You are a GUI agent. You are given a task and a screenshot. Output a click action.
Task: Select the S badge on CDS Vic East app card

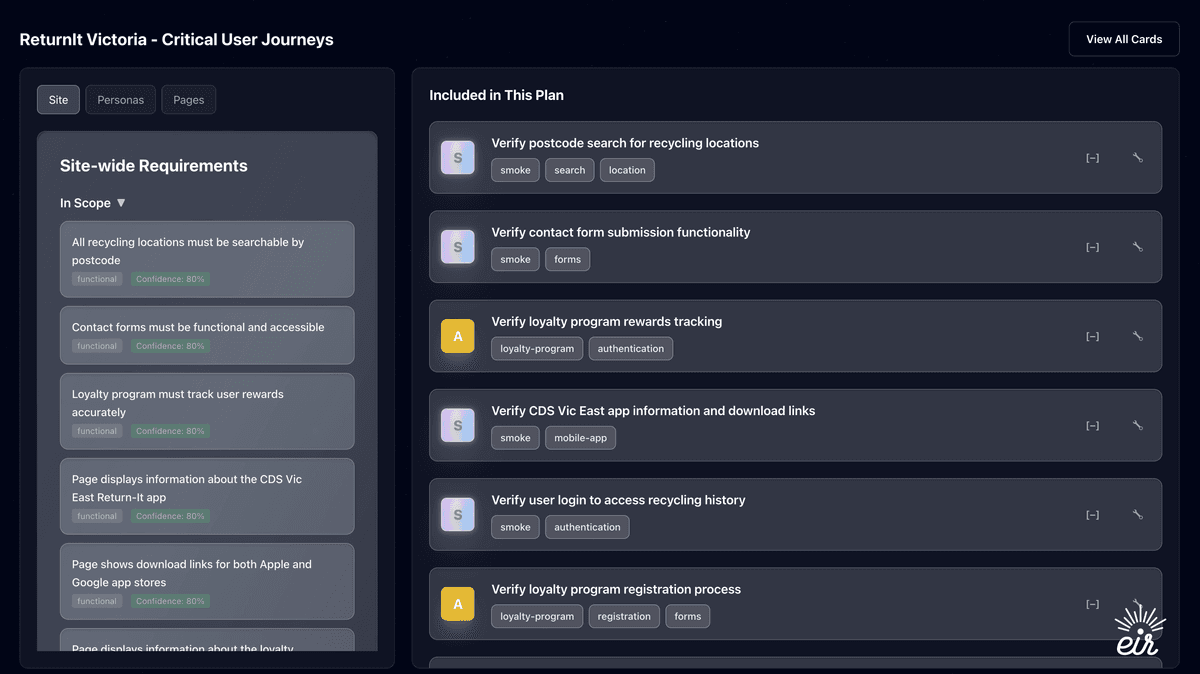[457, 425]
